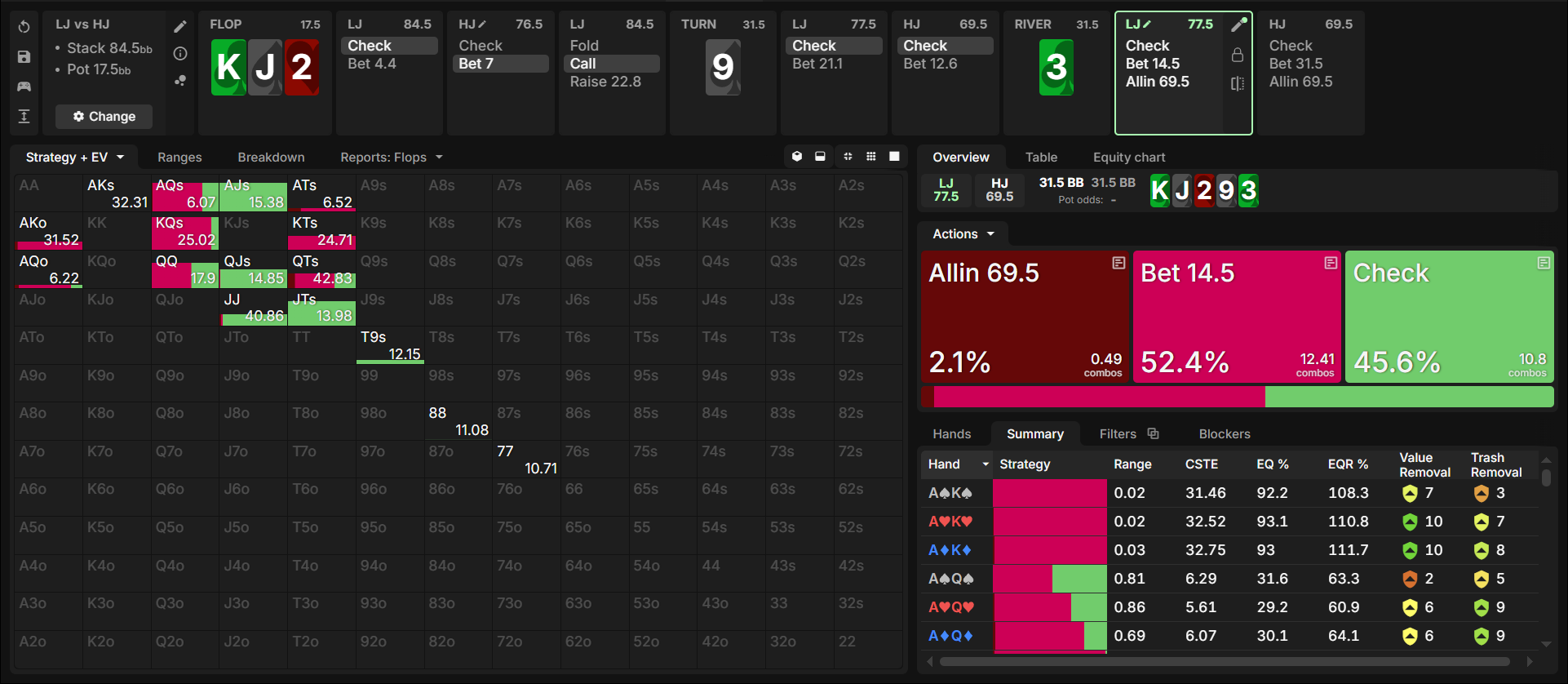Image resolution: width=1568 pixels, height=684 pixels.
Task: Switch to the Breakdown tab
Action: click(x=271, y=157)
